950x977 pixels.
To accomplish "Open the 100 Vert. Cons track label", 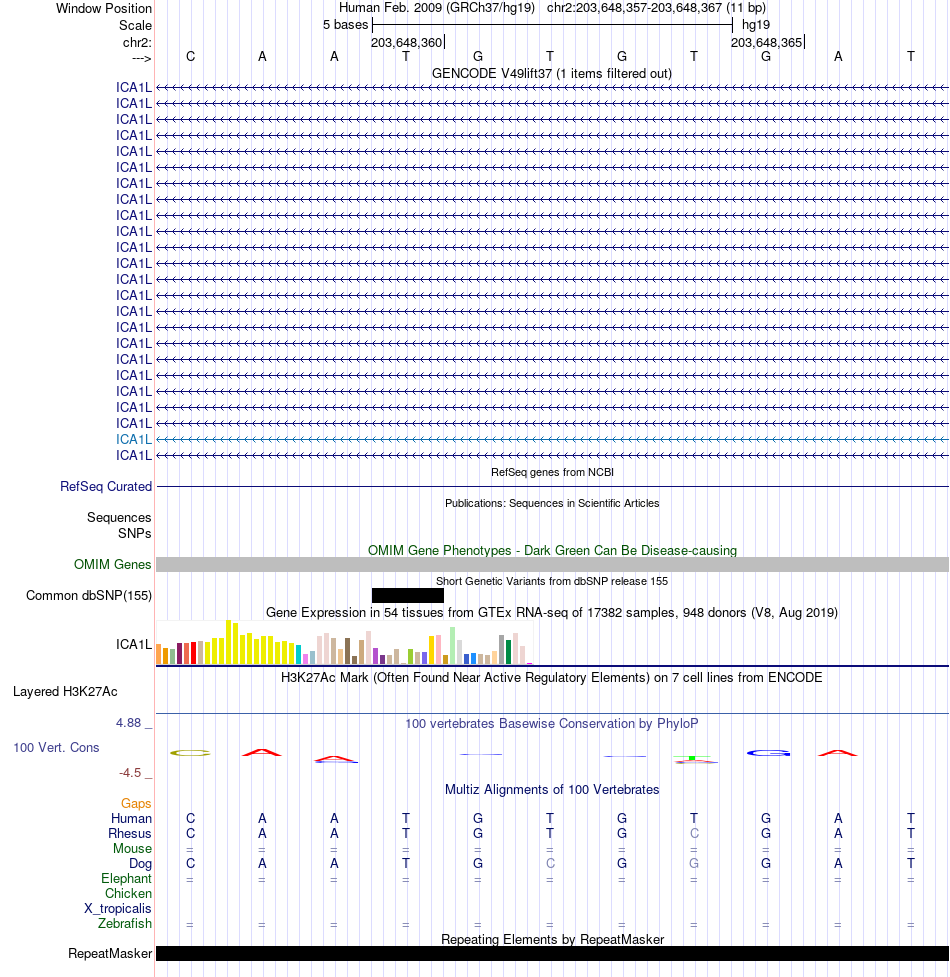I will tap(56, 748).
